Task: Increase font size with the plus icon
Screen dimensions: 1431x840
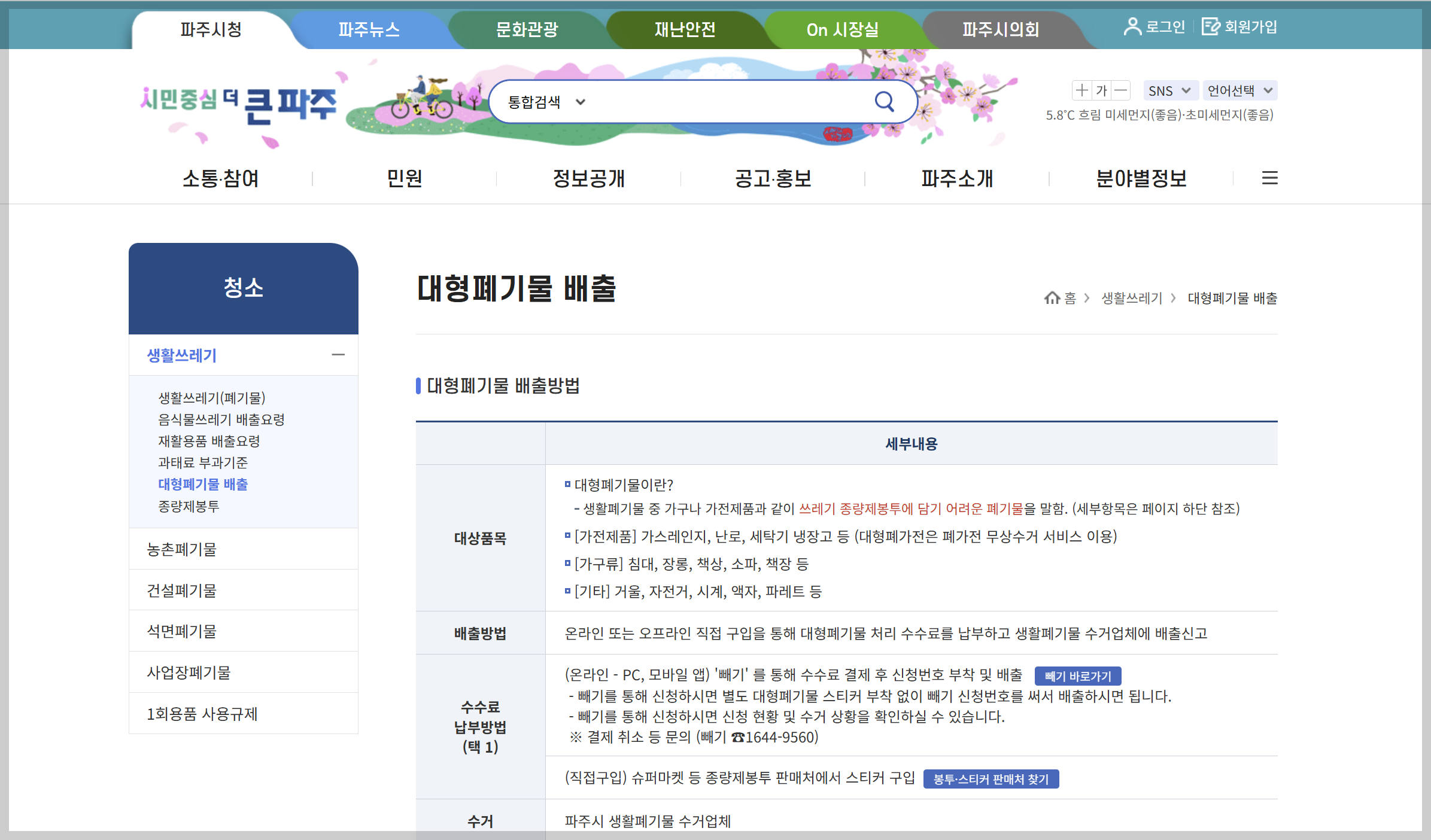Action: 1082,90
